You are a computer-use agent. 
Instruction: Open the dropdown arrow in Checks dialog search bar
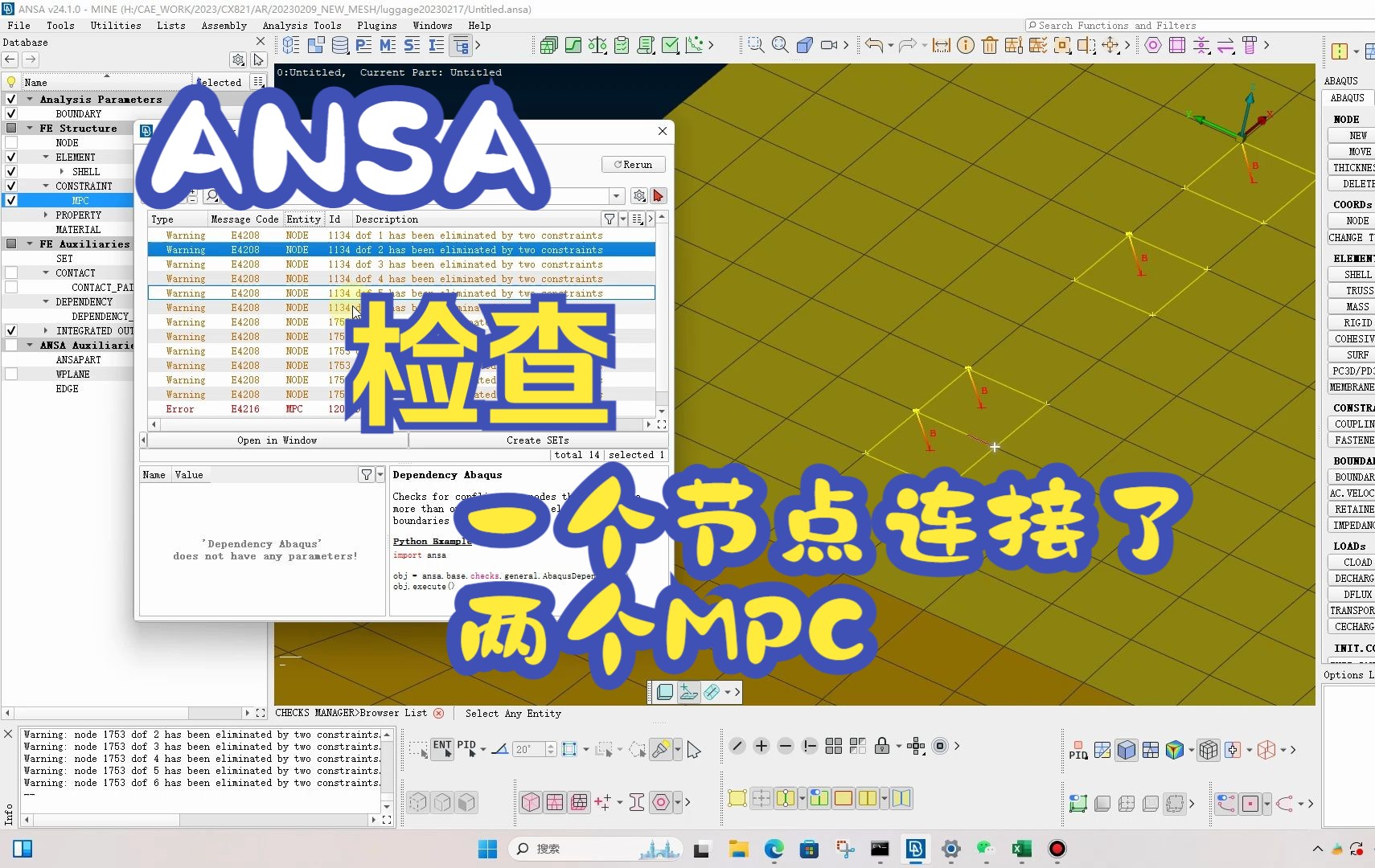(617, 196)
